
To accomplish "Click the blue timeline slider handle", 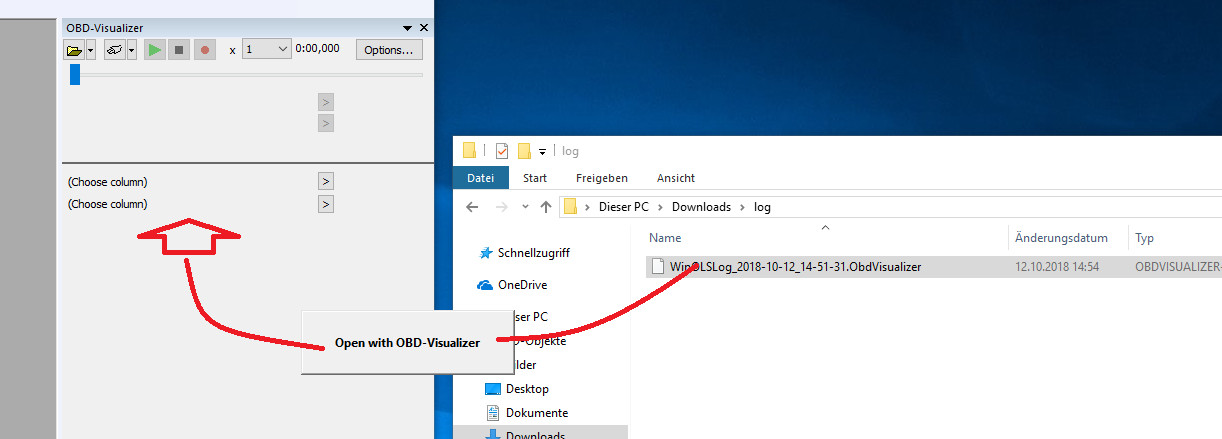I will [x=75, y=75].
